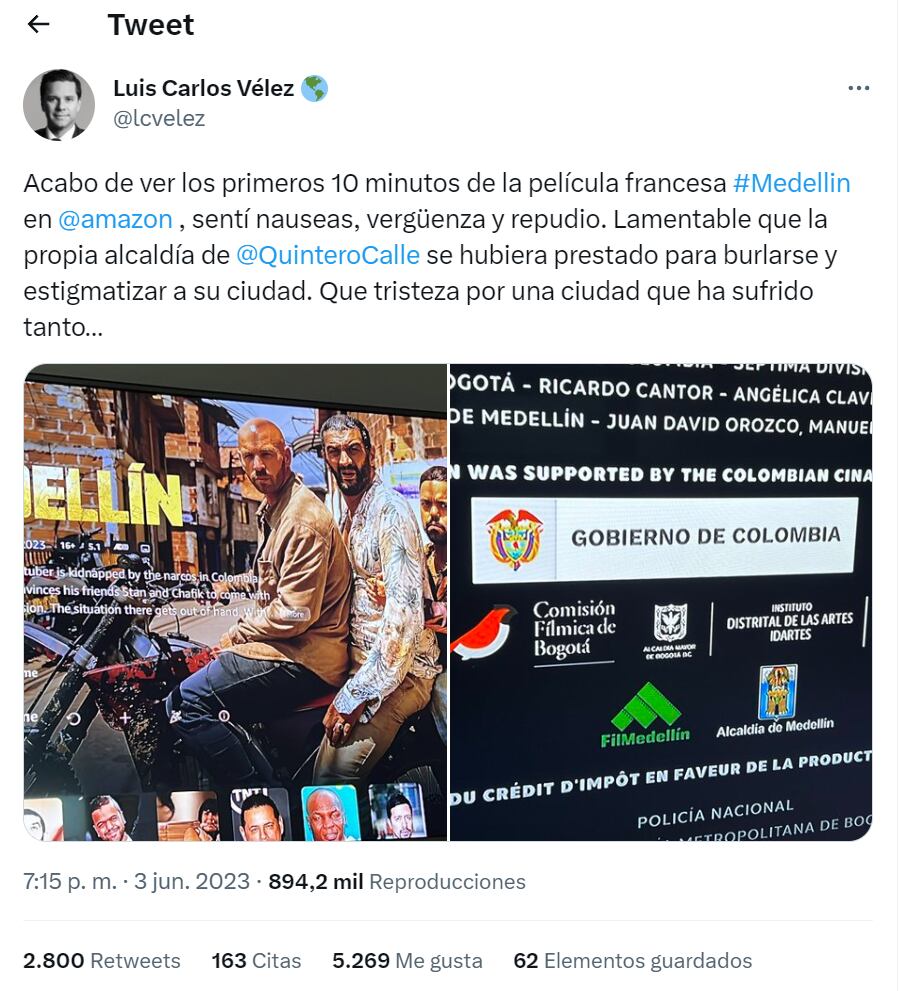Open the #Medellin hashtag
This screenshot has height=991, width=899.
tap(792, 183)
